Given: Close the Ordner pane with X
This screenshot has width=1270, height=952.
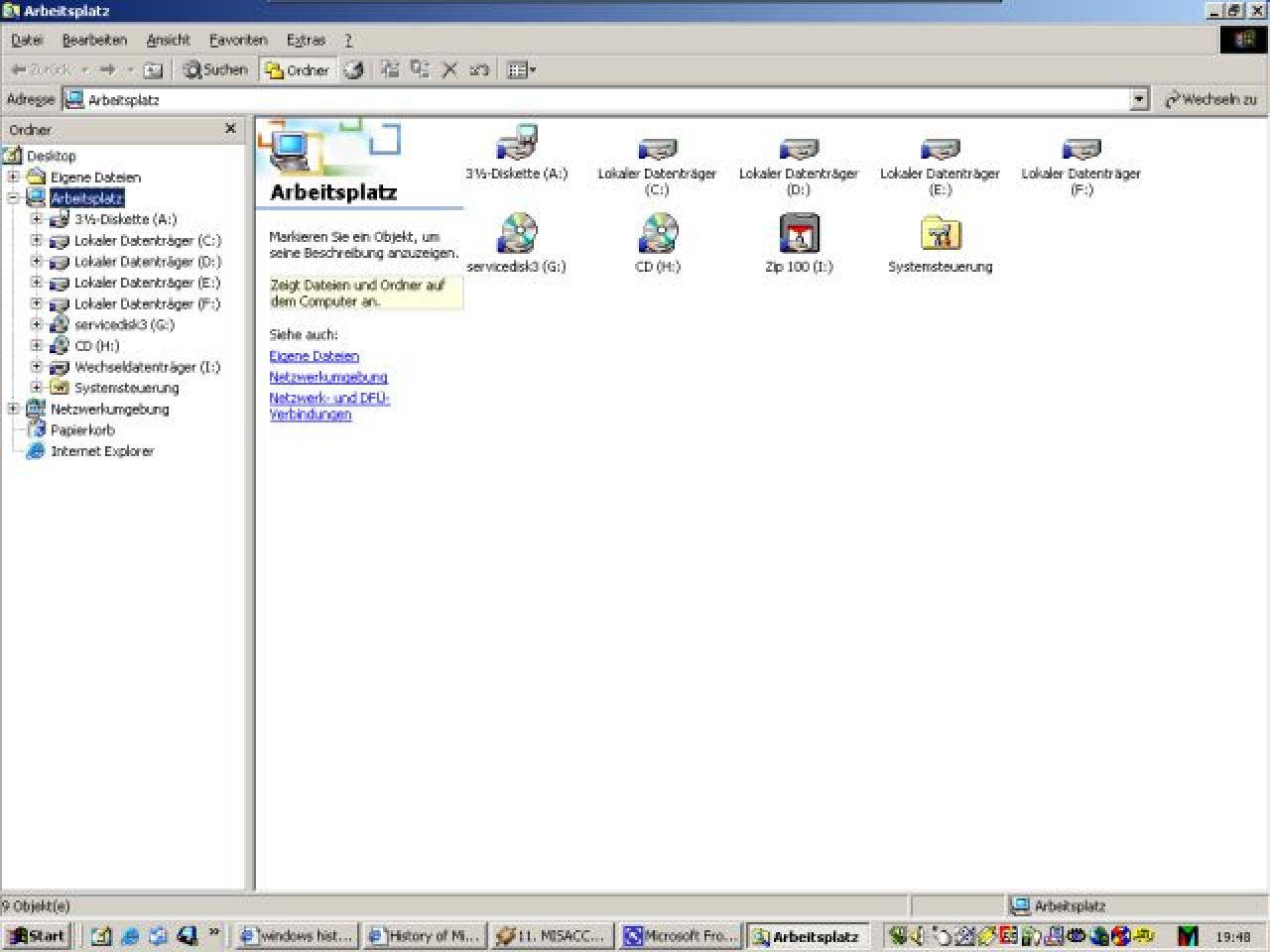Looking at the screenshot, I should click(230, 129).
